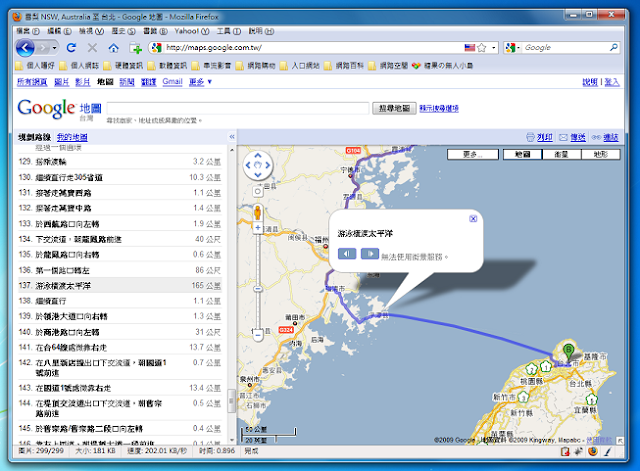The image size is (640, 471).
Task: Click the envelope icon for 傳送
Action: pyautogui.click(x=563, y=138)
